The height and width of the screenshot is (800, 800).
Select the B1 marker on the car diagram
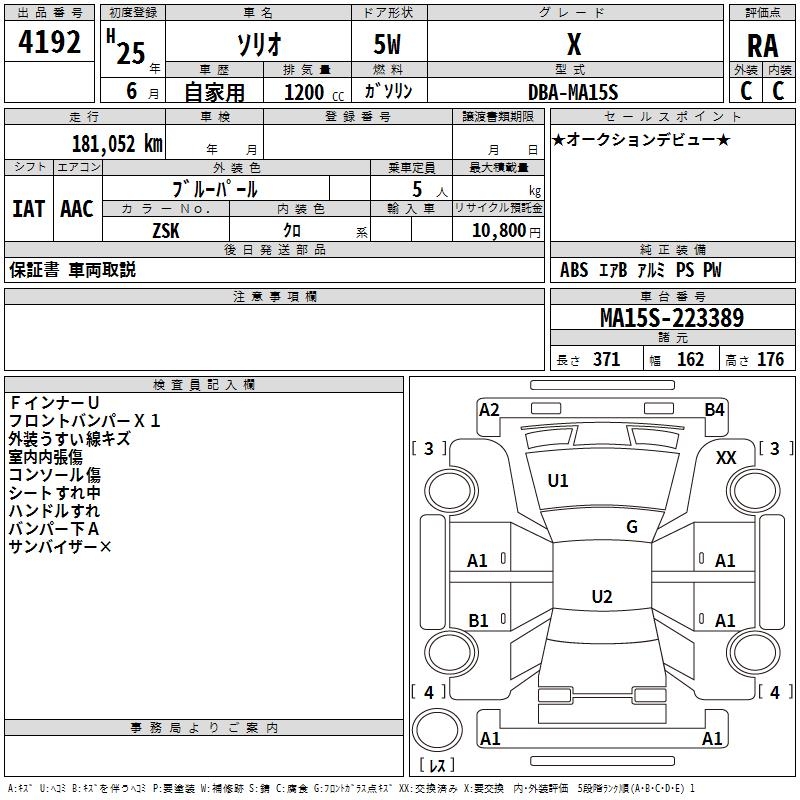click(x=478, y=621)
